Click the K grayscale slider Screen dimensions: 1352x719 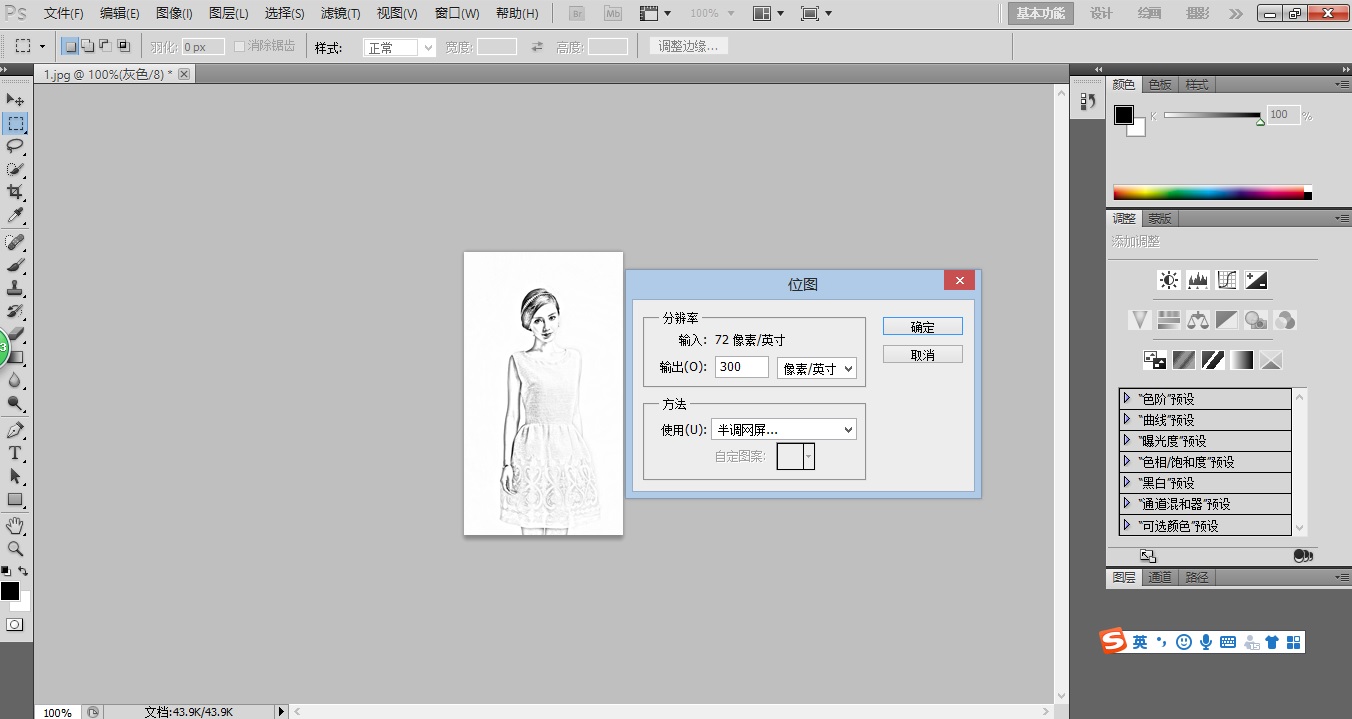click(x=1212, y=116)
